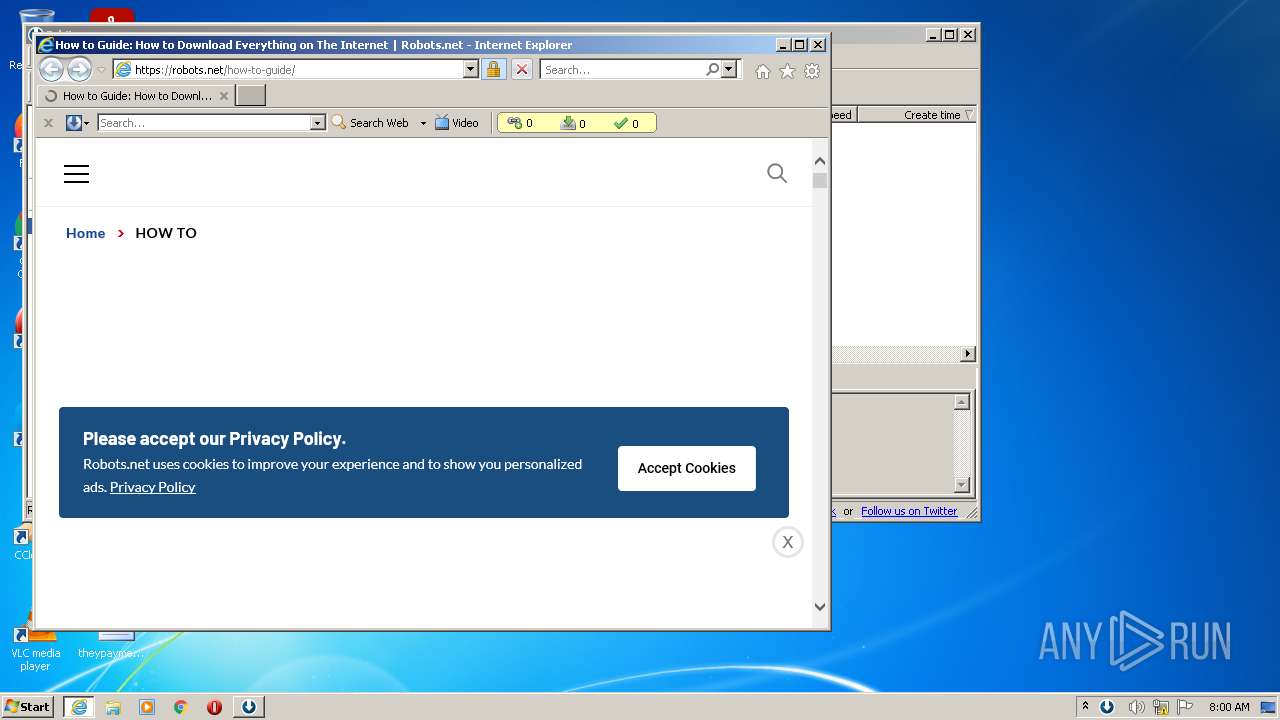Open the Robots.net site search icon
The height and width of the screenshot is (720, 1280).
(777, 173)
